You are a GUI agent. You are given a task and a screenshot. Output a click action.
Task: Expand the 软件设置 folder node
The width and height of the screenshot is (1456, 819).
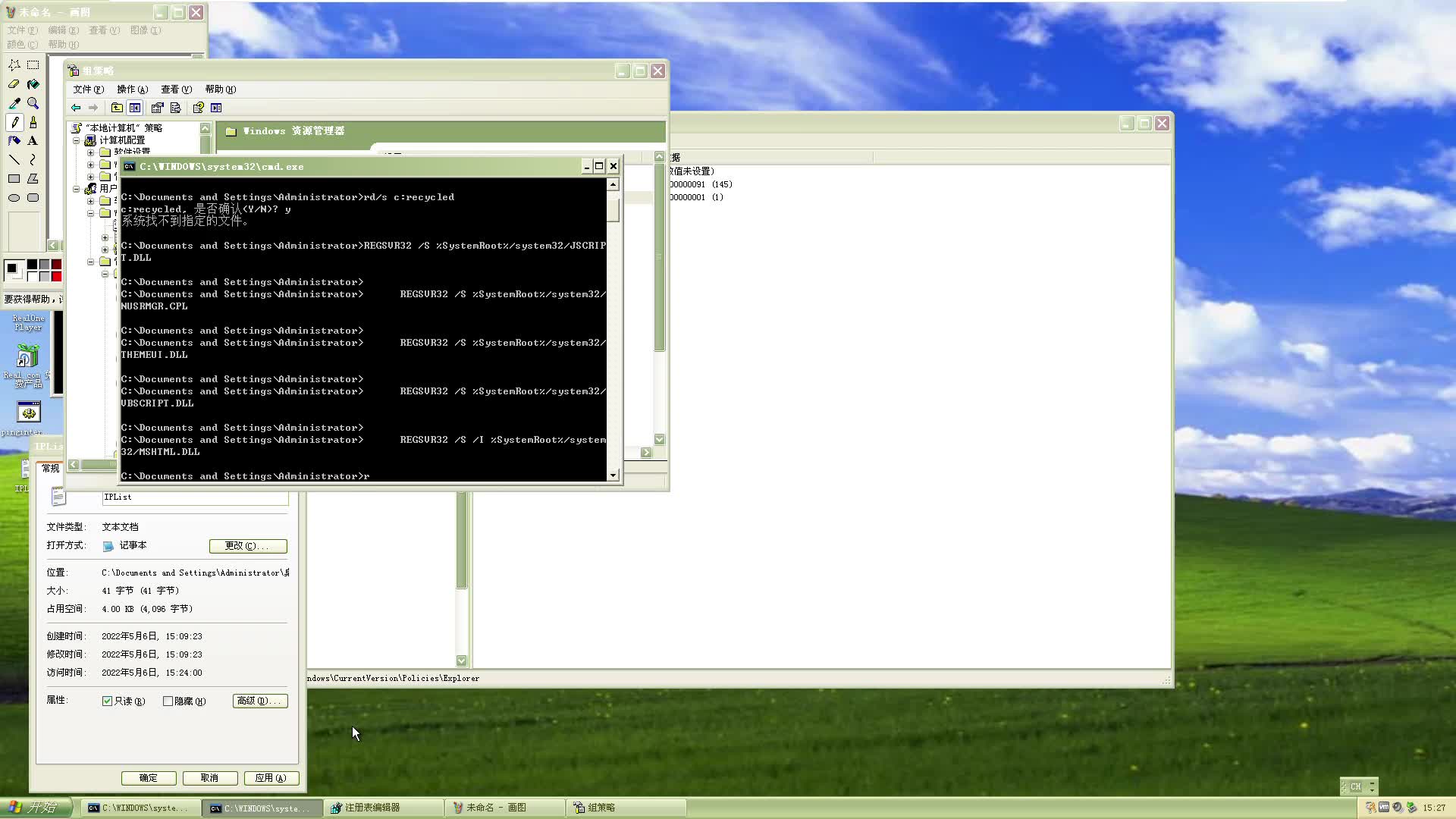pos(91,152)
